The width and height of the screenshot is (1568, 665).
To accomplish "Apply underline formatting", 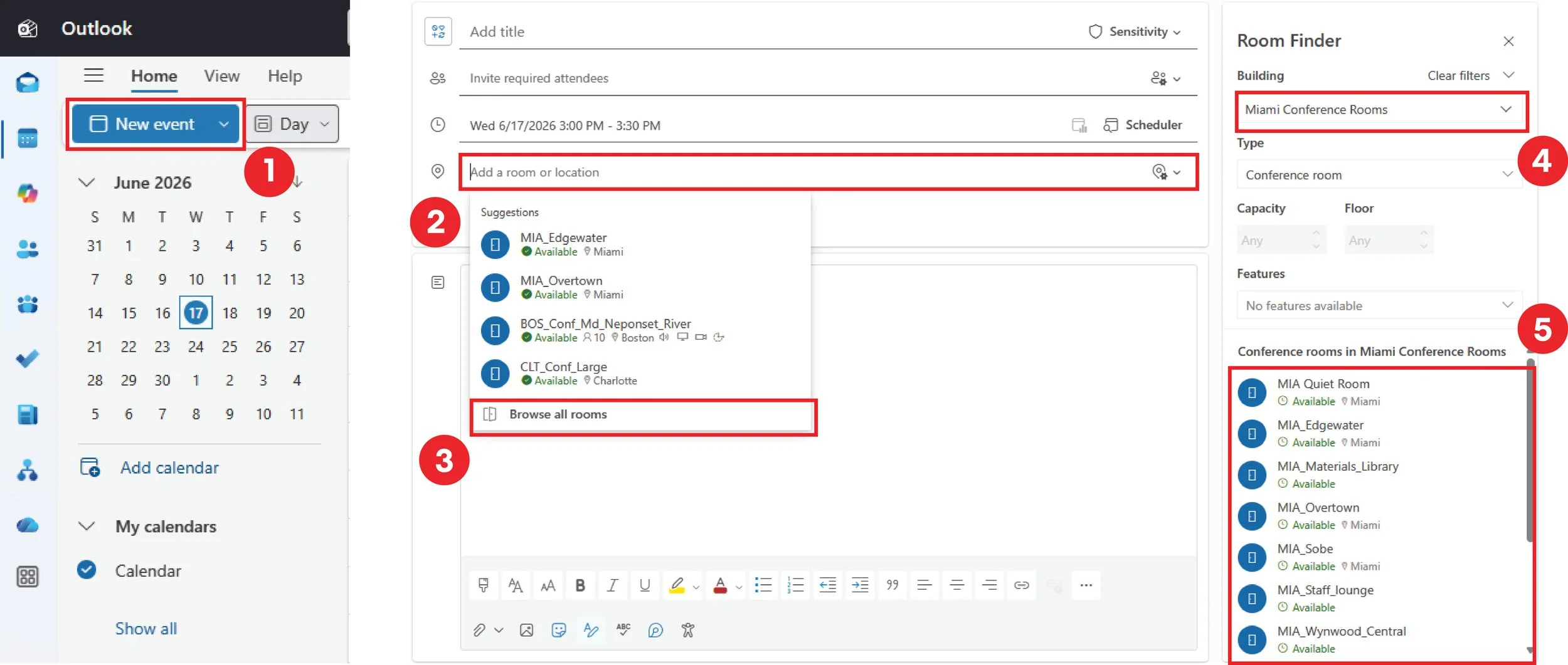I will (x=645, y=585).
